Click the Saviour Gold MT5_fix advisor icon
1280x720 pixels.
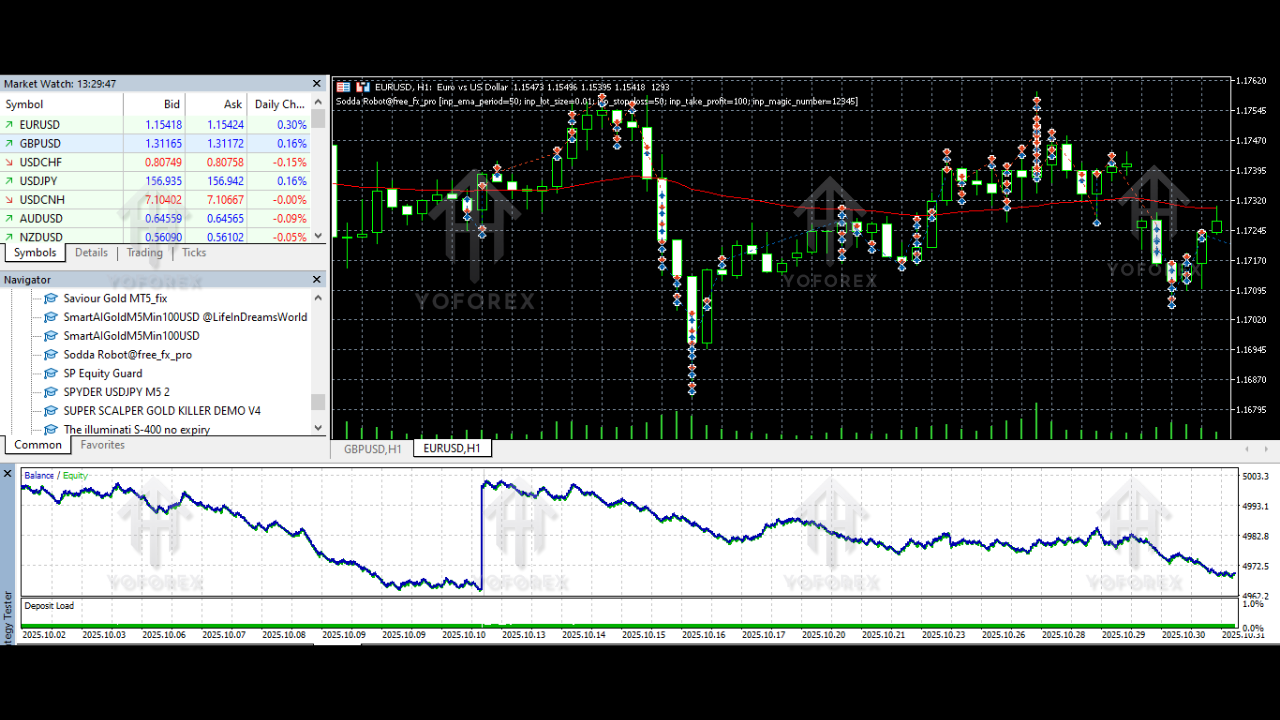point(51,298)
